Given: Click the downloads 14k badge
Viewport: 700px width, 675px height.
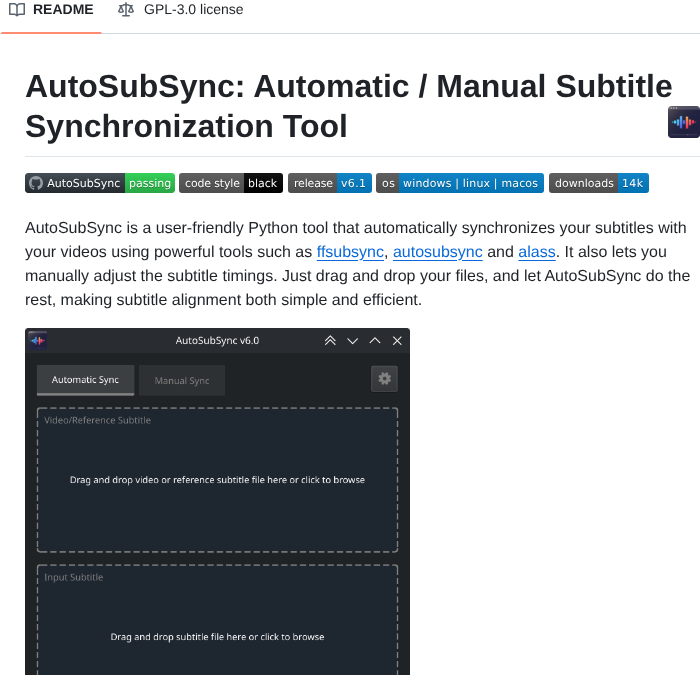Looking at the screenshot, I should coord(599,183).
